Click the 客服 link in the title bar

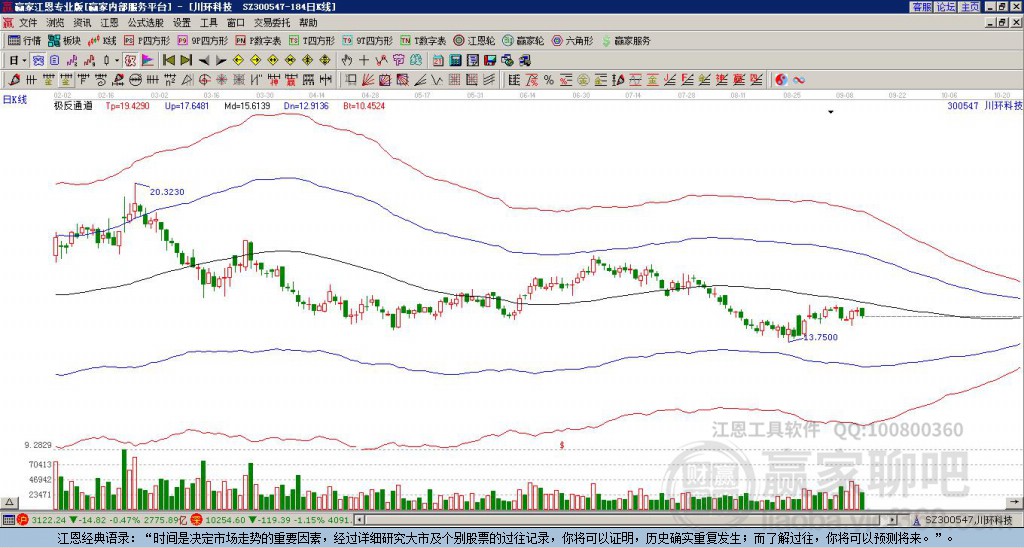[921, 7]
